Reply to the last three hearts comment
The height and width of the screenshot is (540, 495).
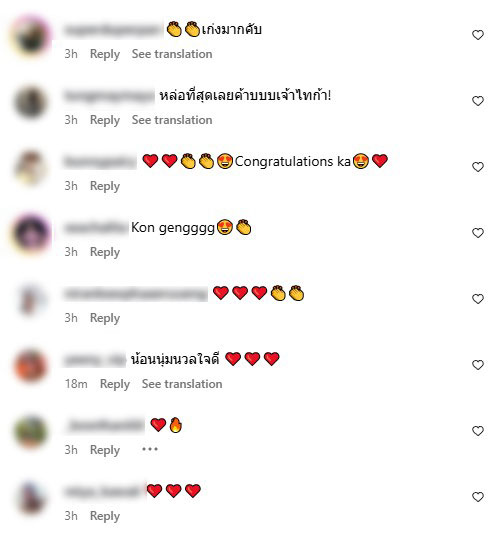(x=105, y=516)
